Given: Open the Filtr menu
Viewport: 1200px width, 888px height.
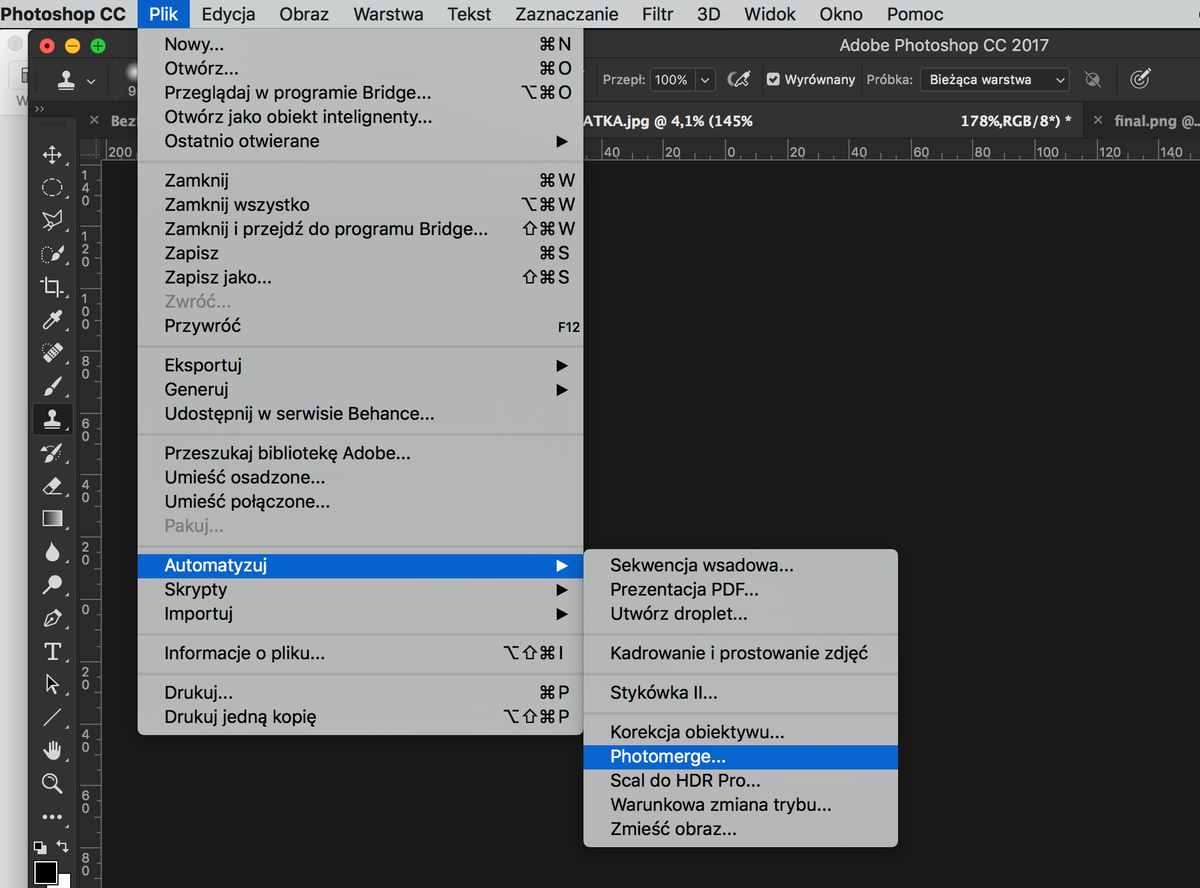Looking at the screenshot, I should coord(658,14).
